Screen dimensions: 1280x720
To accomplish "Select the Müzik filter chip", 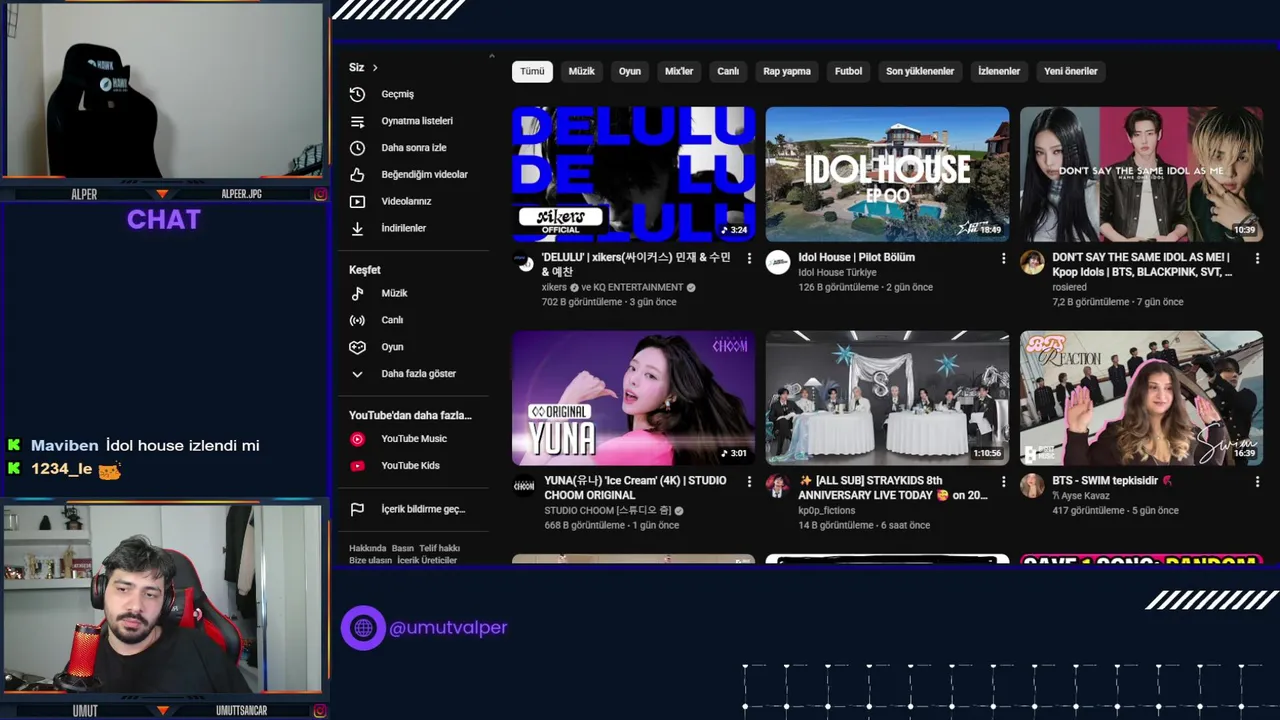I will tap(582, 72).
